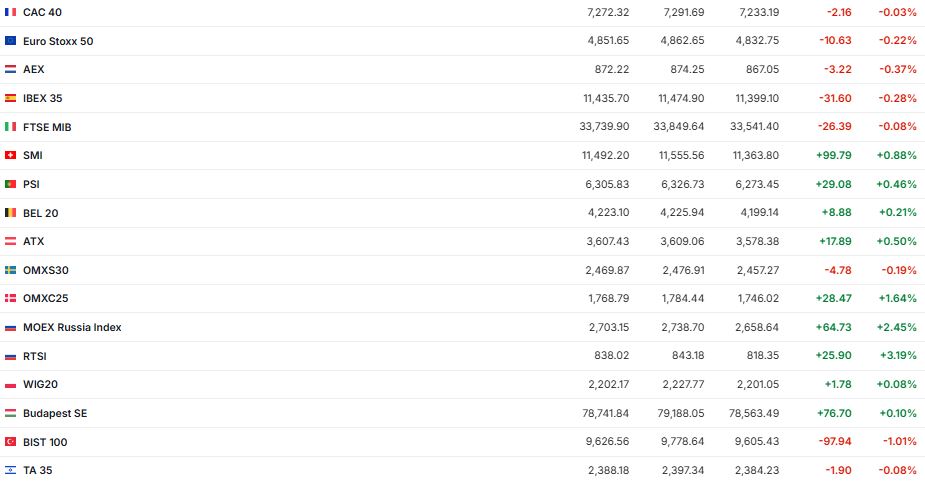
Task: Open the OMXC25 index link
Action: pos(45,298)
